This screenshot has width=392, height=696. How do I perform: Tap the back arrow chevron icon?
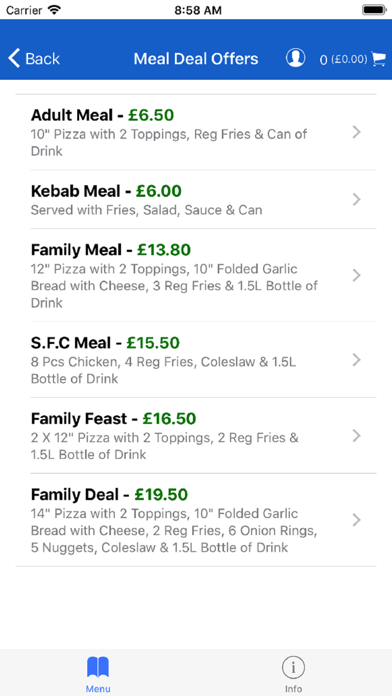14,59
